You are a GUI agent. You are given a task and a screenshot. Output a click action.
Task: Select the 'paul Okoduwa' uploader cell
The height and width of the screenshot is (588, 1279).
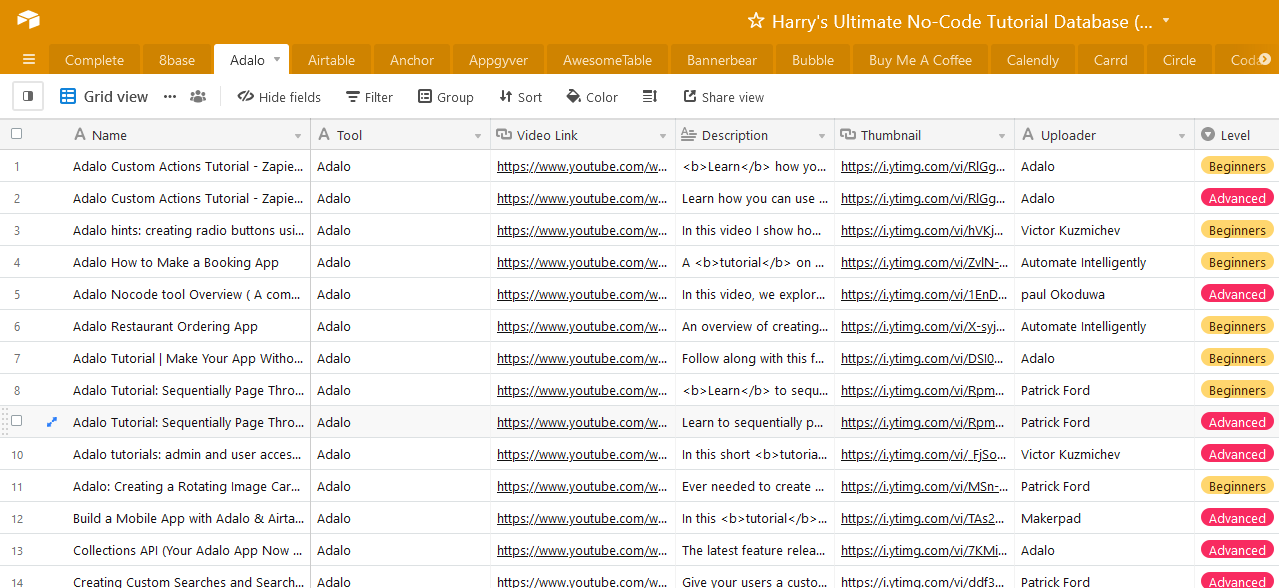tap(1104, 294)
